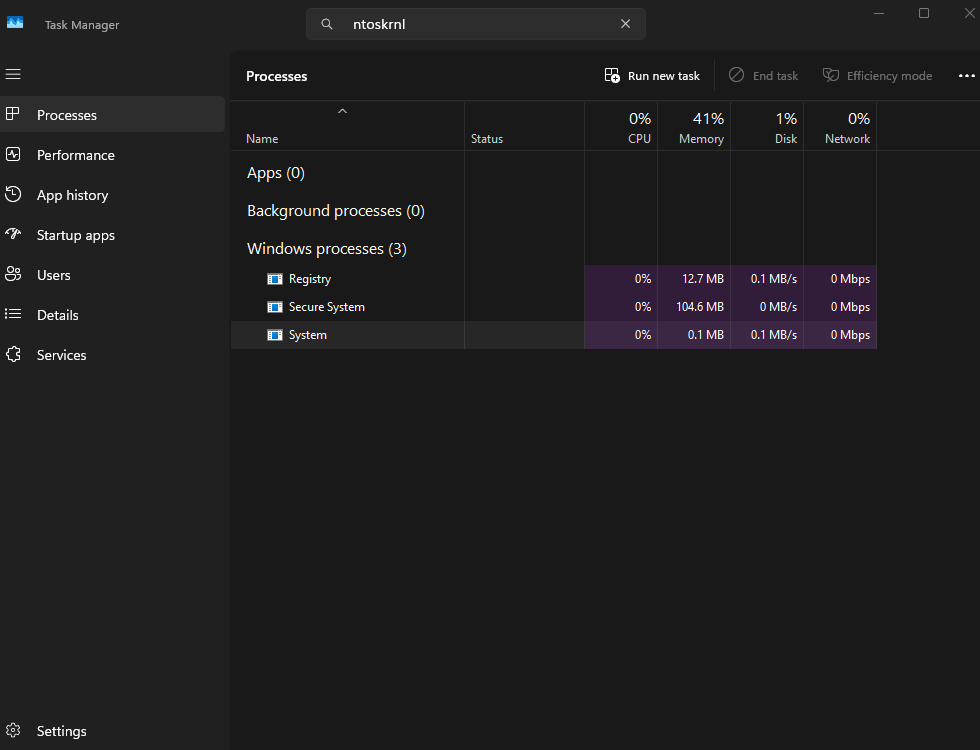Open App history via its icon
Image resolution: width=980 pixels, height=750 pixels.
[x=13, y=195]
